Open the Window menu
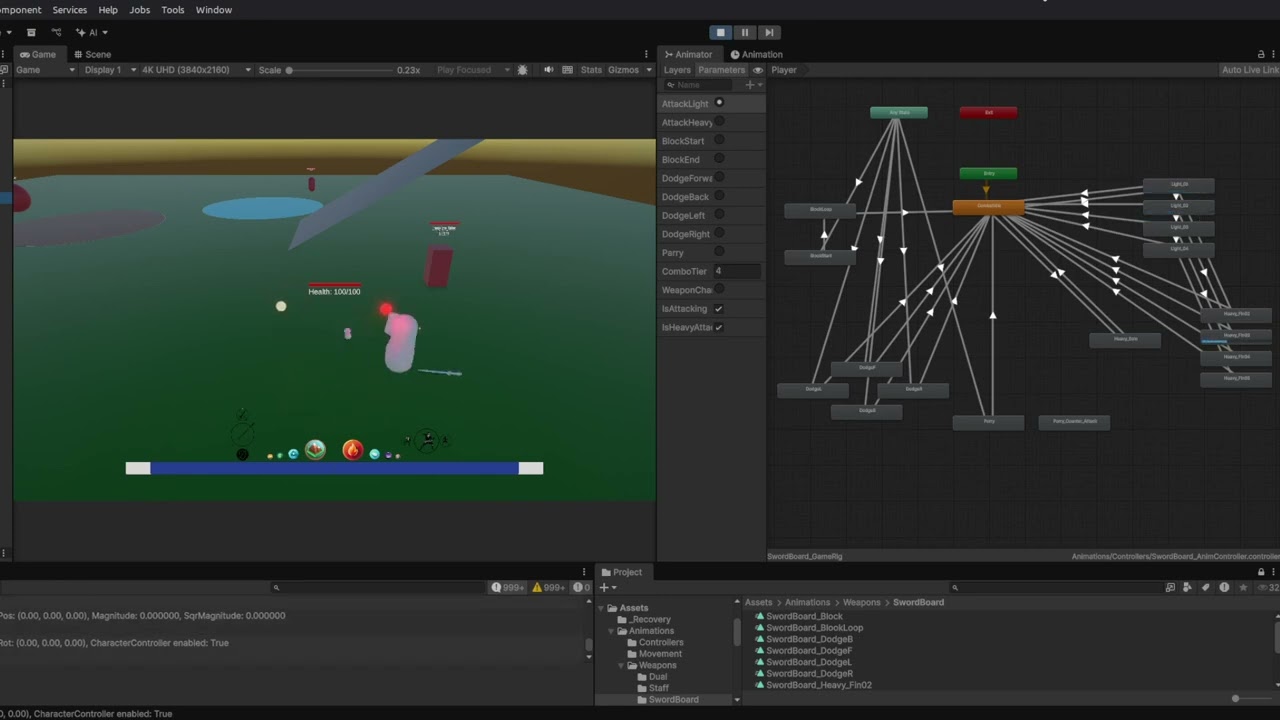This screenshot has width=1280, height=720. 214,10
